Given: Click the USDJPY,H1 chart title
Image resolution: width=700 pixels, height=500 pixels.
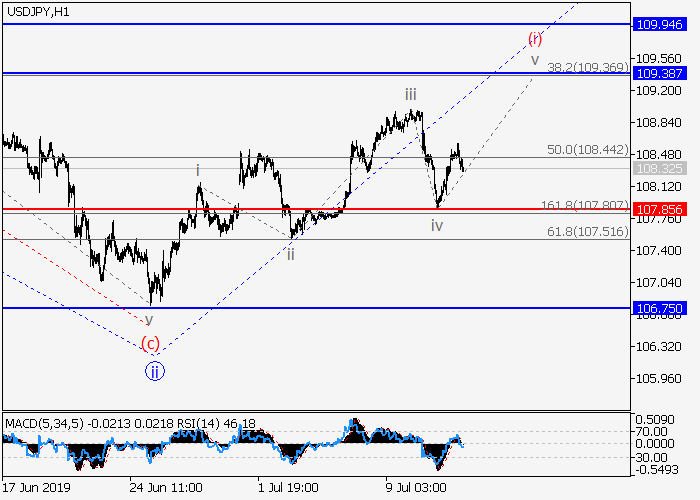Looking at the screenshot, I should coord(38,9).
